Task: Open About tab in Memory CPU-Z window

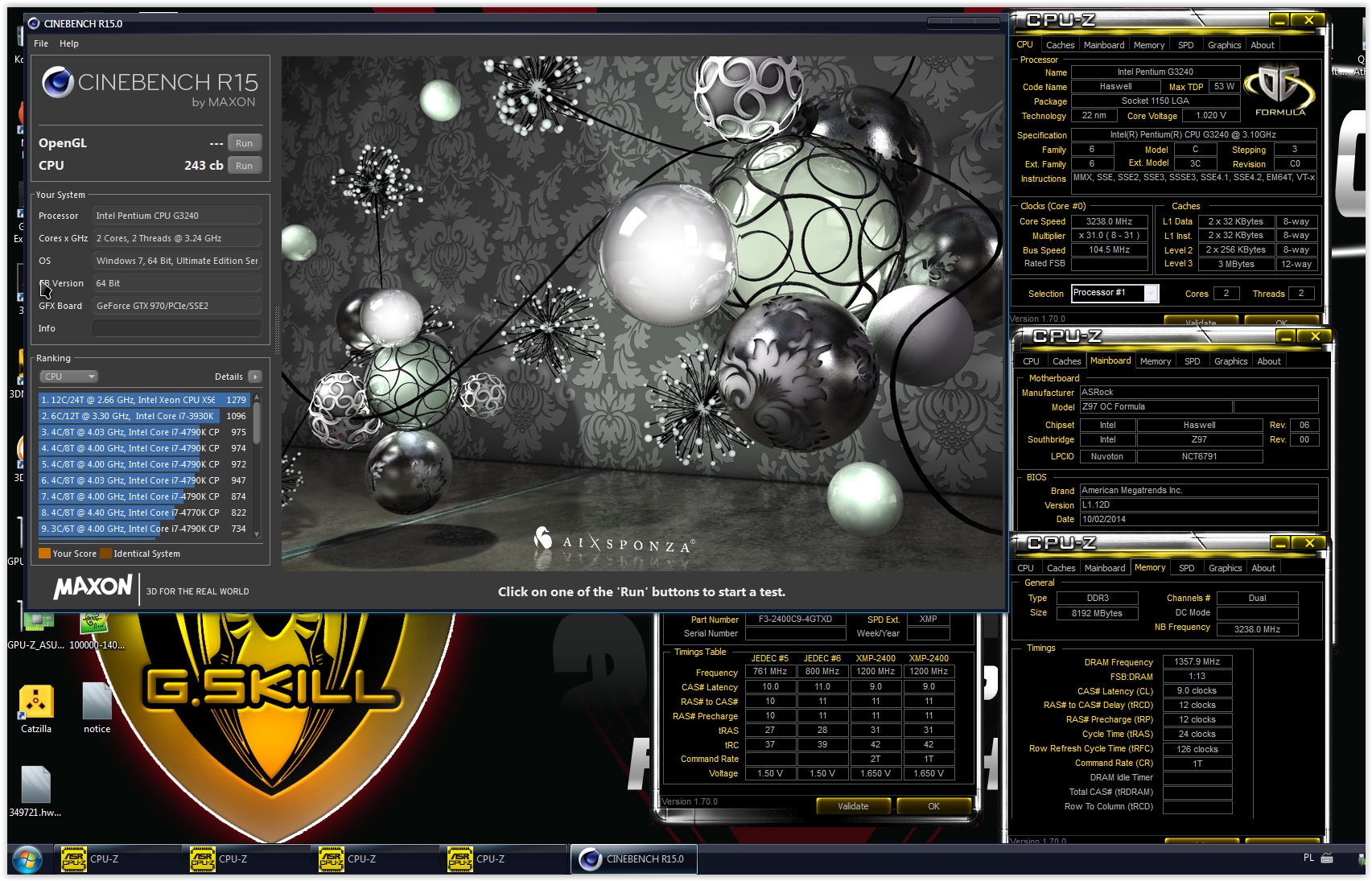Action: pos(1263,568)
